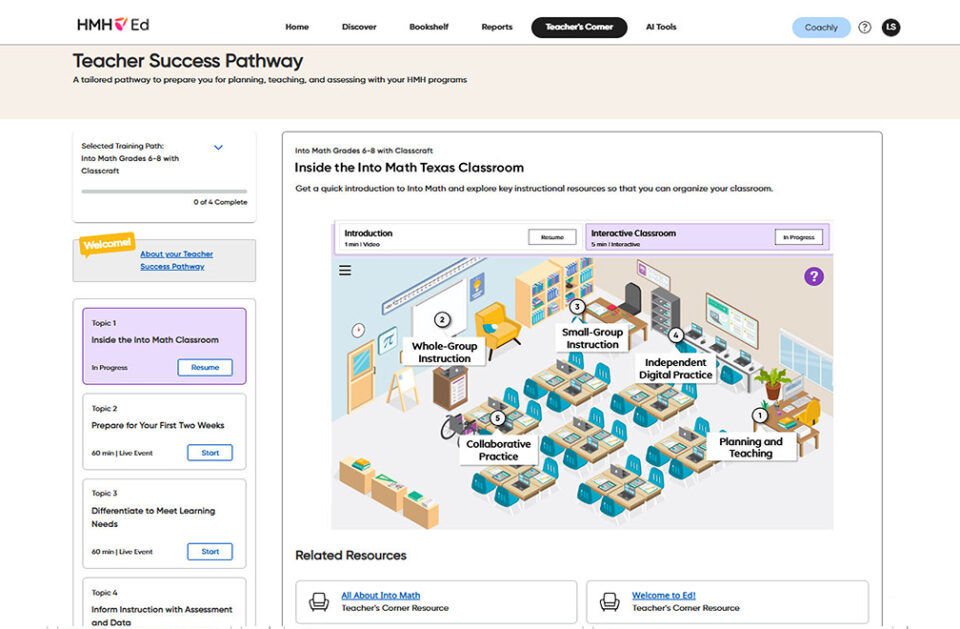Go to the Bookshelf menu item
This screenshot has width=960, height=629.
coord(429,27)
